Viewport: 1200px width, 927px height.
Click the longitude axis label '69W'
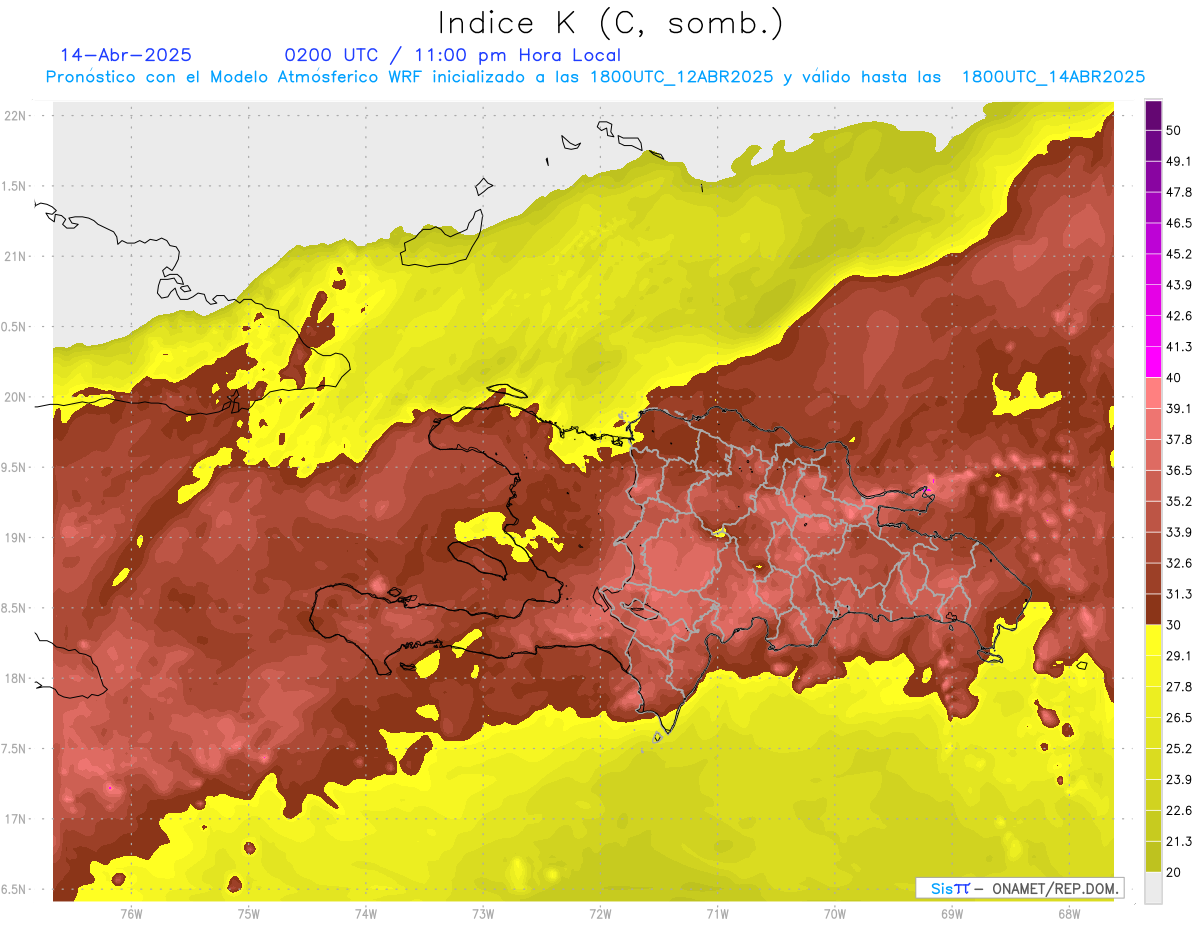coord(952,914)
